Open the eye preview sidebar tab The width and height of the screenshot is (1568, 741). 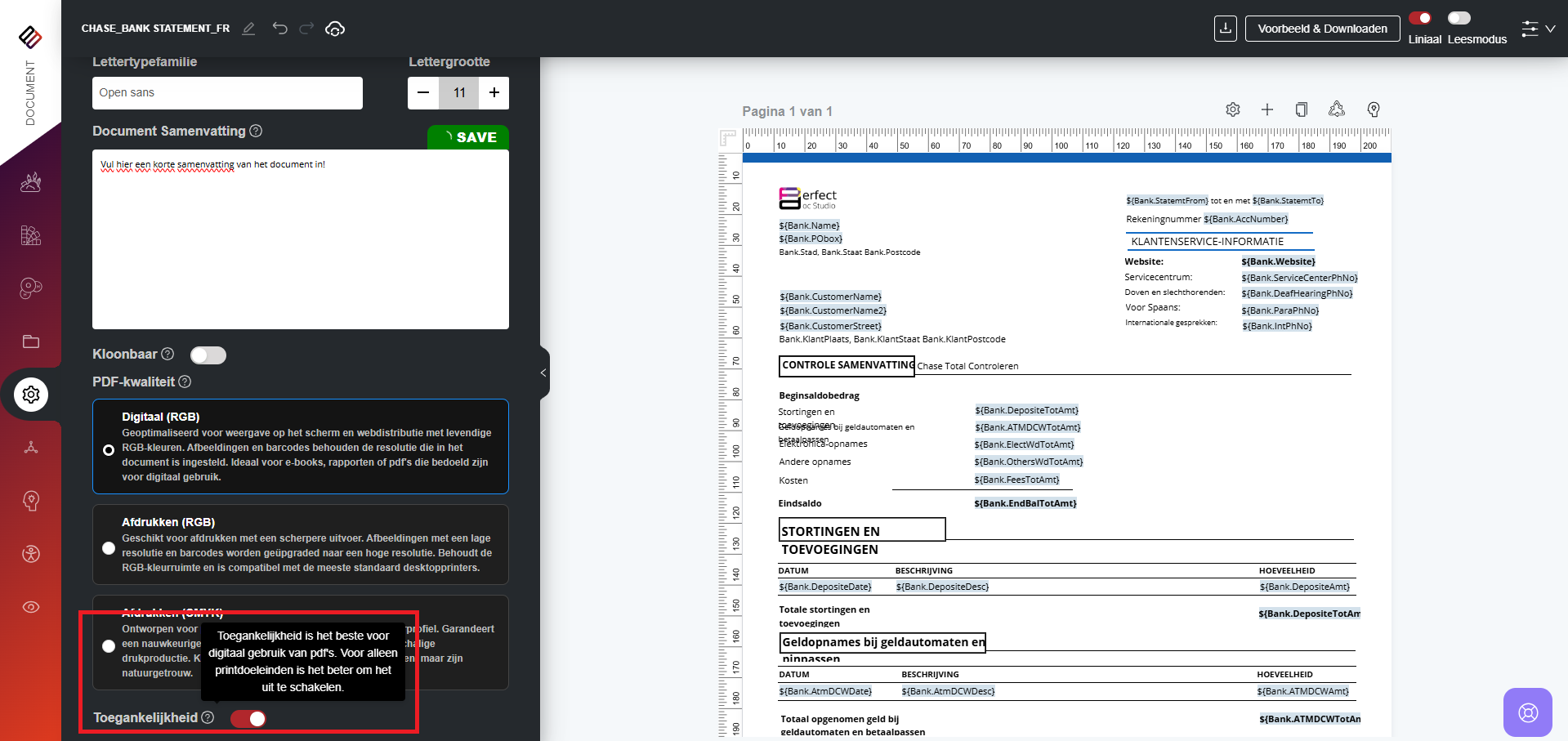[31, 607]
